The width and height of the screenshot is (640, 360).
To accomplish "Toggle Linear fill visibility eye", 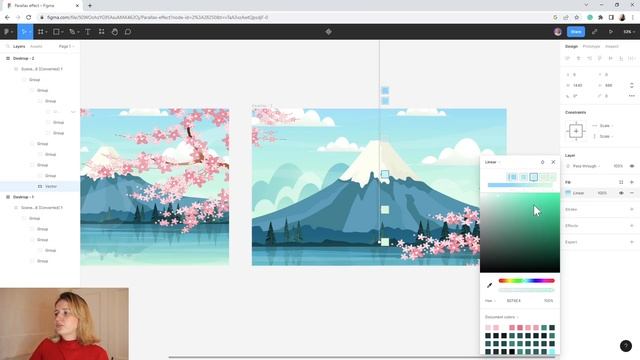I will [621, 193].
